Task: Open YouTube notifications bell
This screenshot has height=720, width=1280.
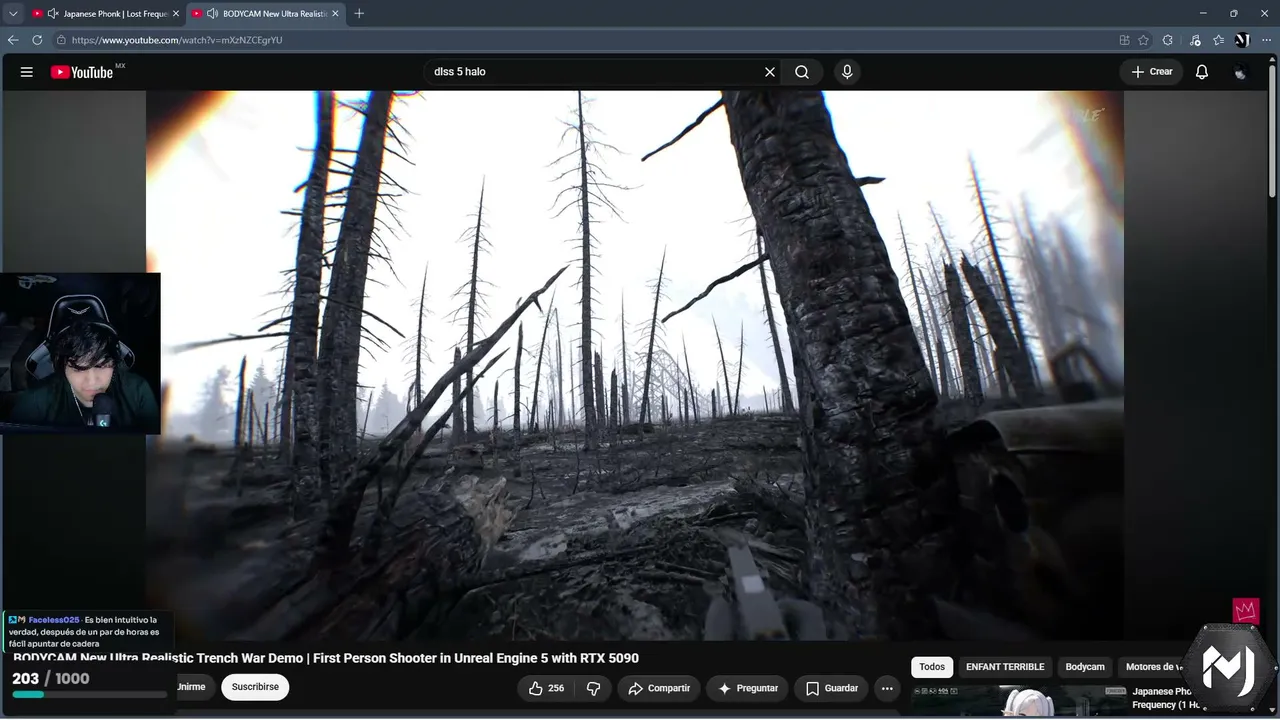Action: coord(1202,72)
